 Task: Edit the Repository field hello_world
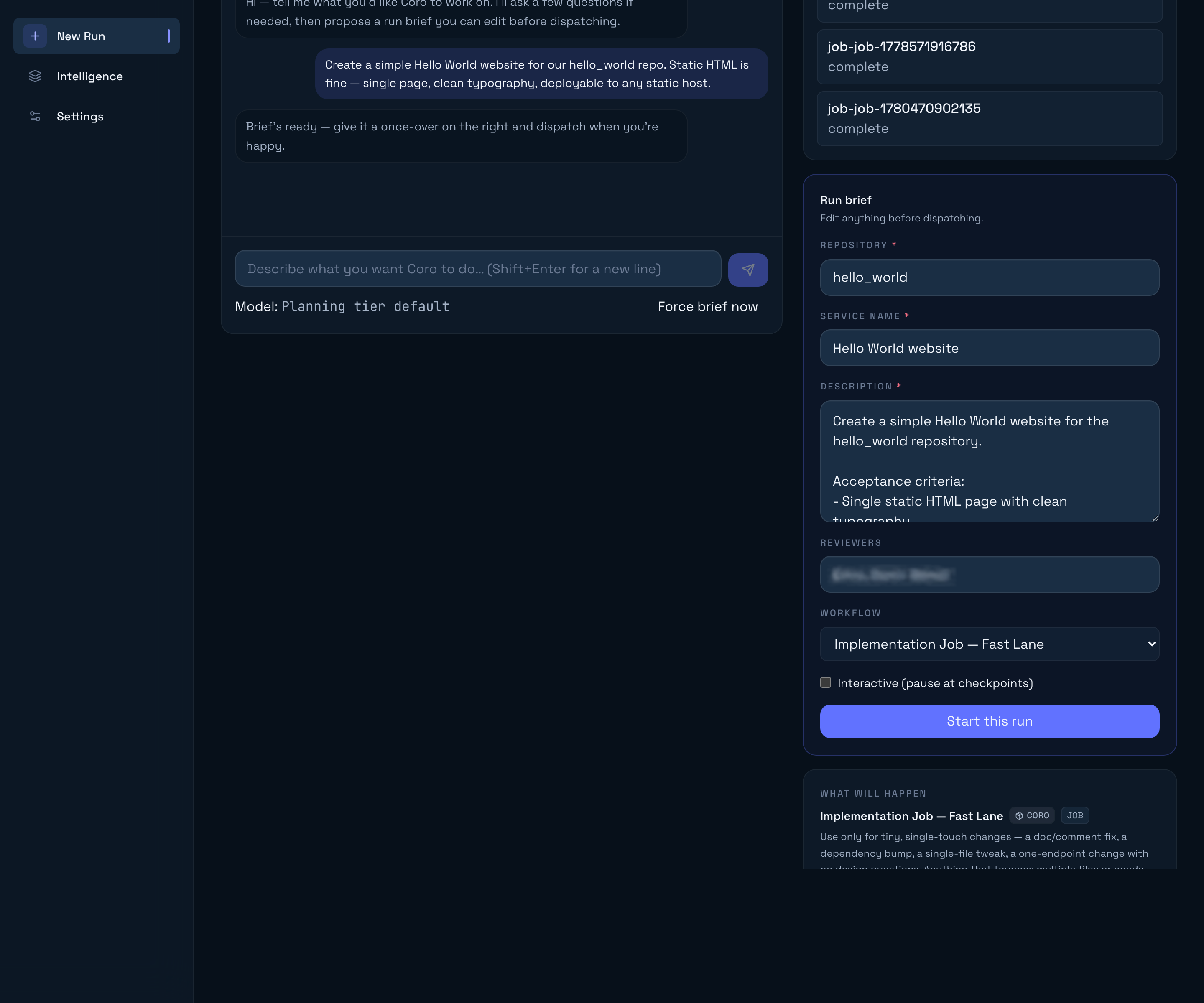click(x=990, y=277)
